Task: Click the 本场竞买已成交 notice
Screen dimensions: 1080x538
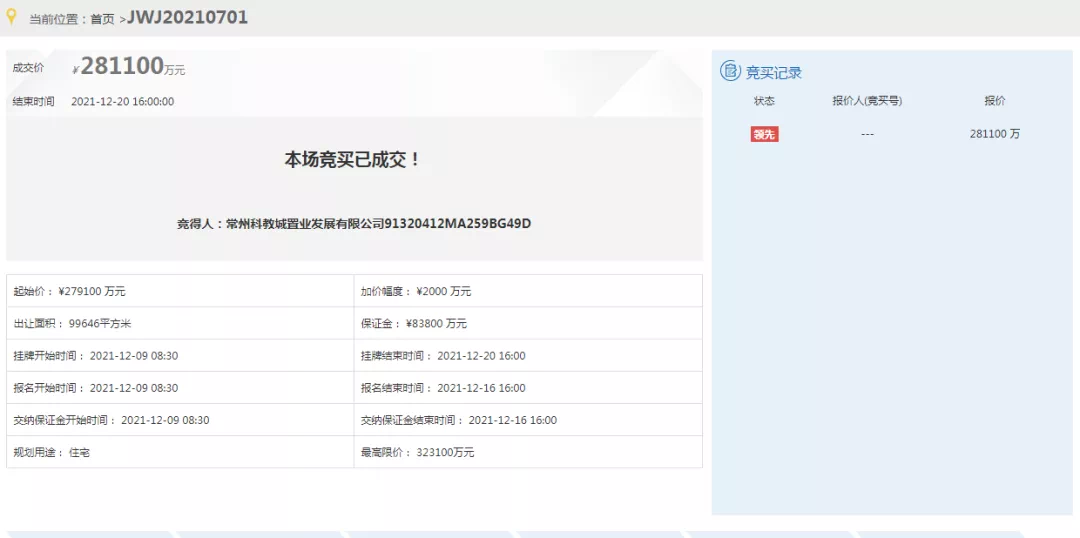Action: [353, 160]
